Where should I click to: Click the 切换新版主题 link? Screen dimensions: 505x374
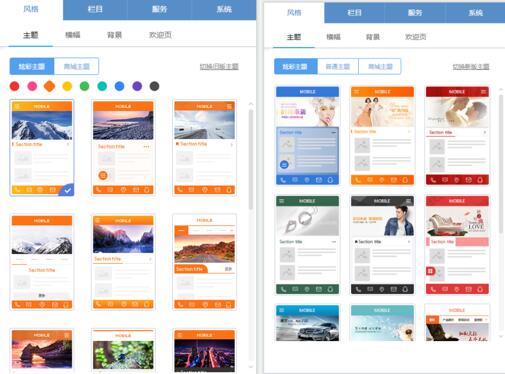[471, 67]
